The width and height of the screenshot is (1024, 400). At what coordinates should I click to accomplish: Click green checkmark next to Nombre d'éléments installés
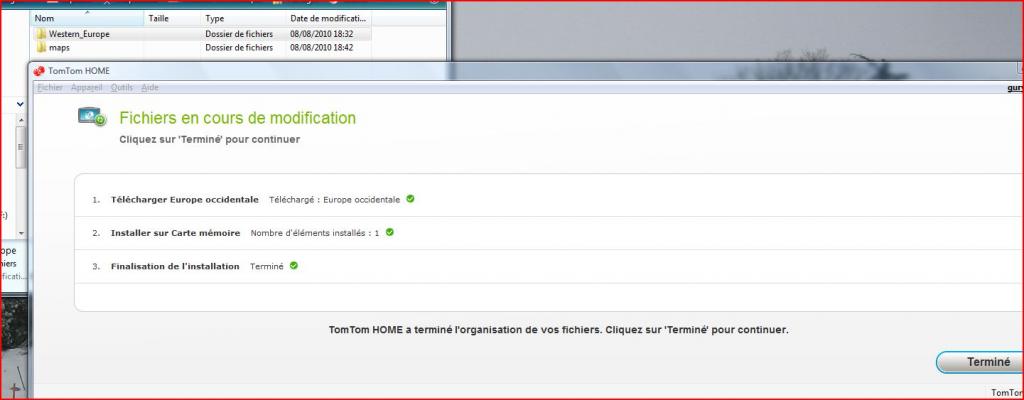[390, 232]
